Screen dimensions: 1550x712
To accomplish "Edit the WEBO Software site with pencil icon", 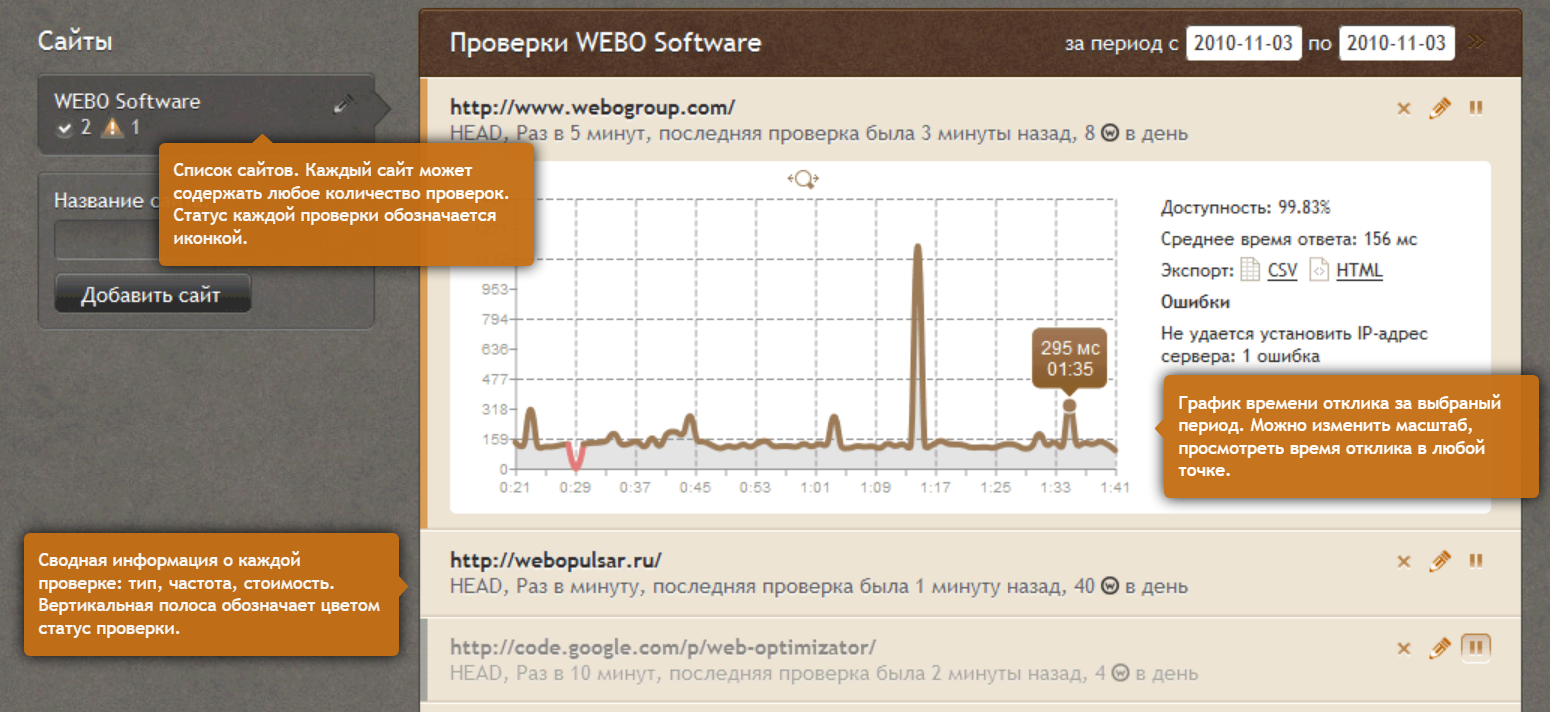I will [344, 103].
